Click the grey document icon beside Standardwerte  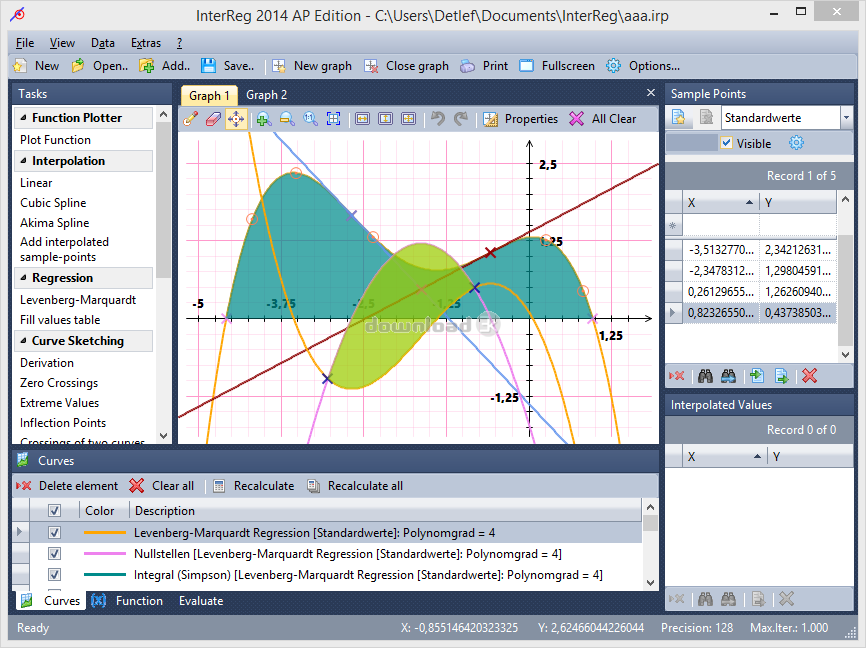pyautogui.click(x=706, y=117)
